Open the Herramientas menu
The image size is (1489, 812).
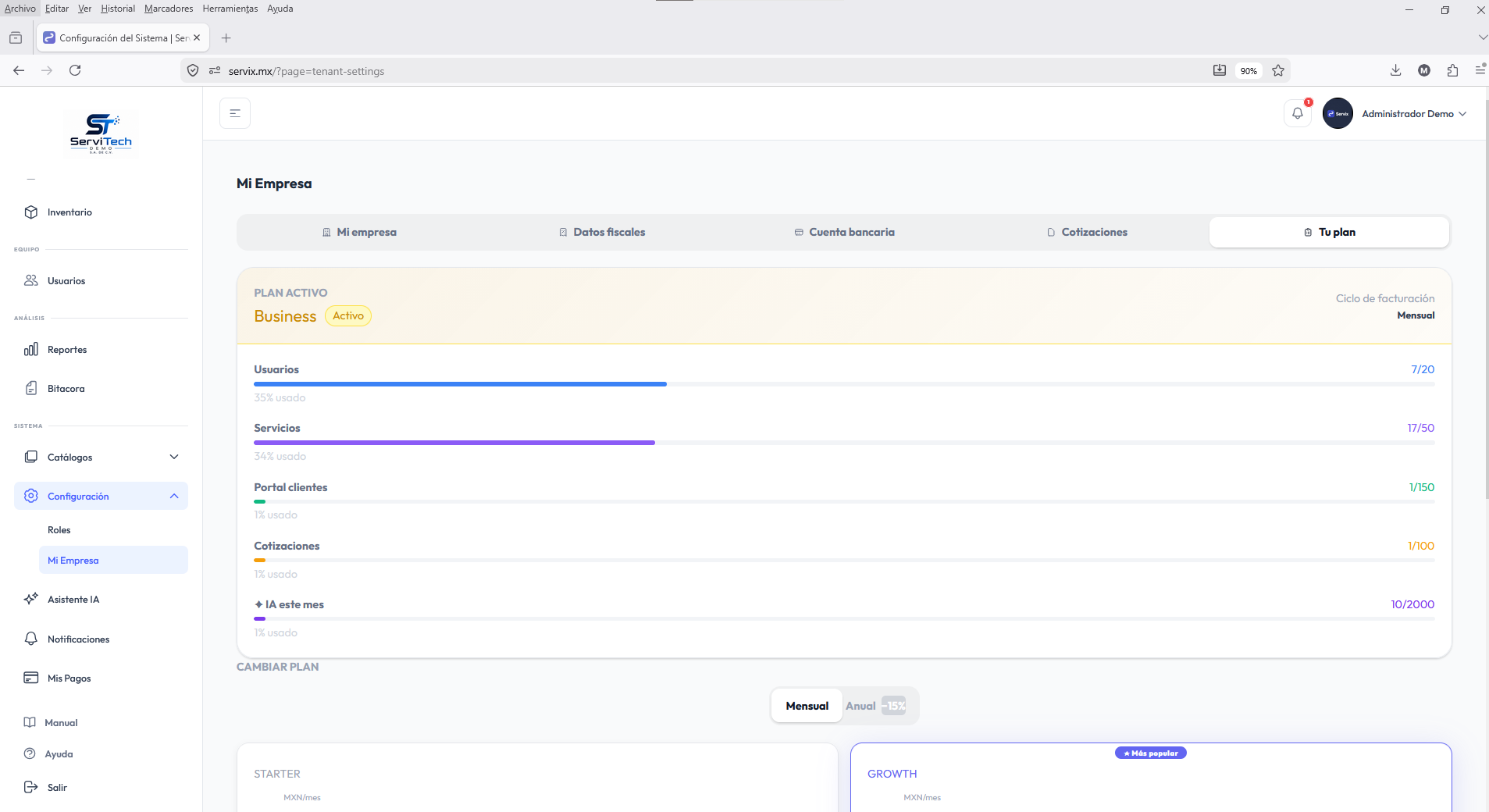(230, 9)
